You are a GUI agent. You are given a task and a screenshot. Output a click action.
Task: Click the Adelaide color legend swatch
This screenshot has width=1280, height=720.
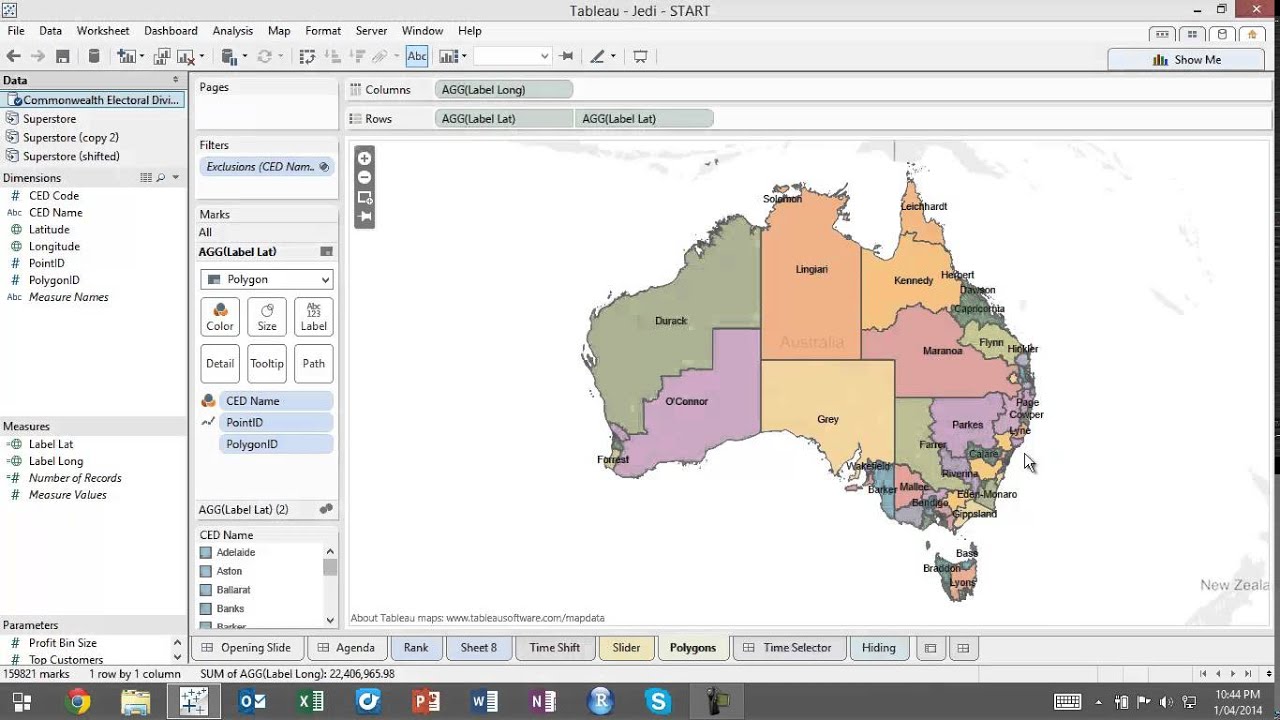click(x=206, y=553)
